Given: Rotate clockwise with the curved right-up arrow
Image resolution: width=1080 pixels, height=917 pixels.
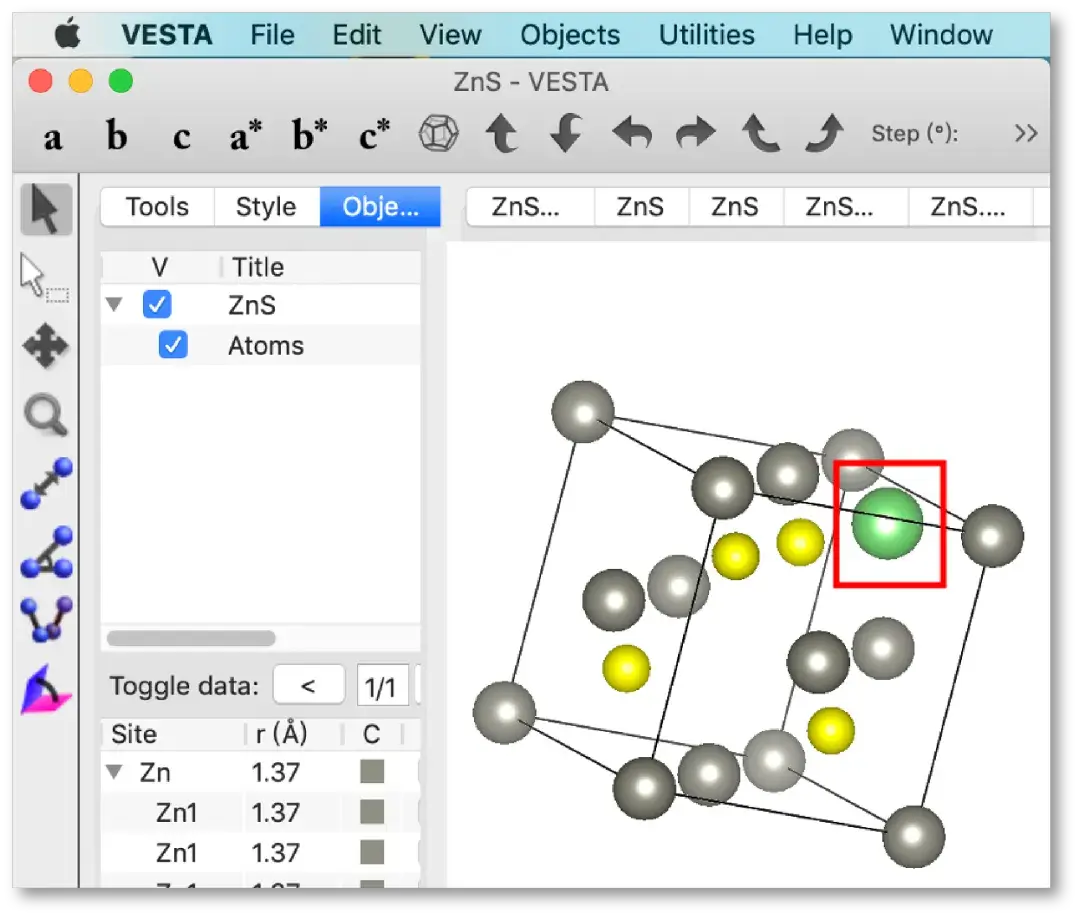Looking at the screenshot, I should (x=825, y=133).
